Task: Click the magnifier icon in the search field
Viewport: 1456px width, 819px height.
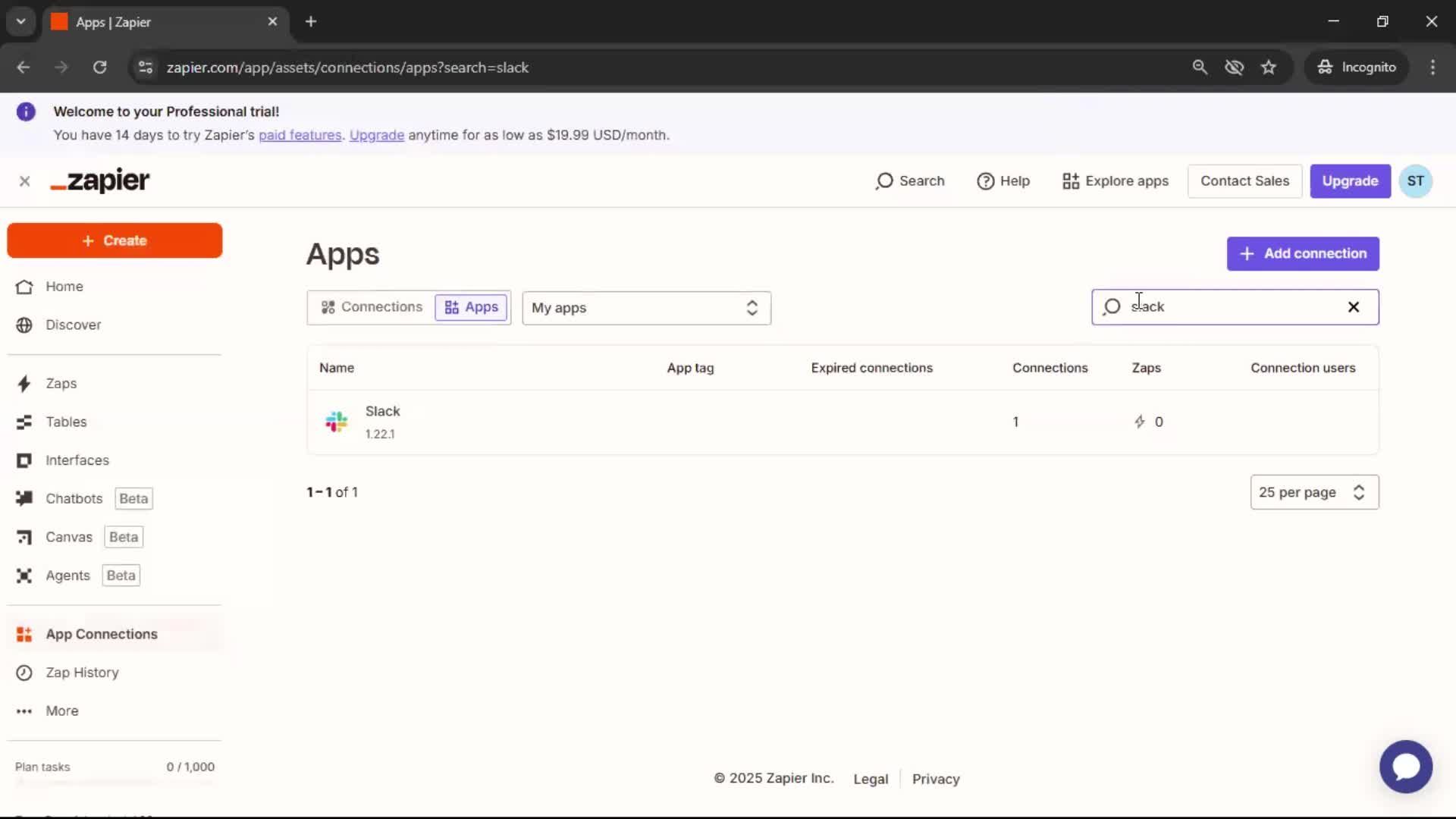Action: pos(1112,307)
